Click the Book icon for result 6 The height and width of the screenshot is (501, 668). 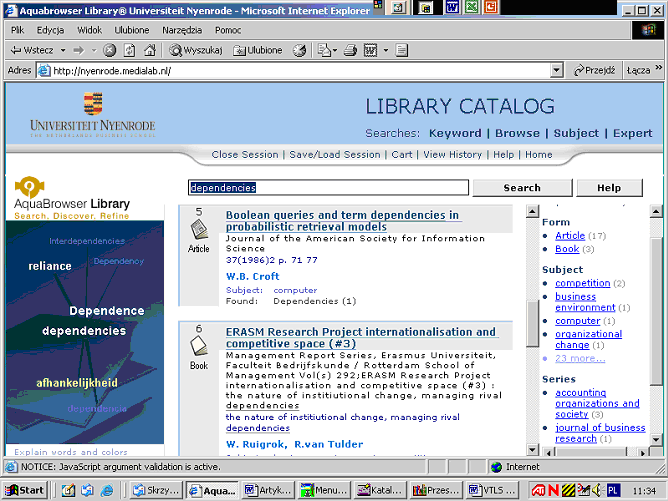[x=199, y=348]
